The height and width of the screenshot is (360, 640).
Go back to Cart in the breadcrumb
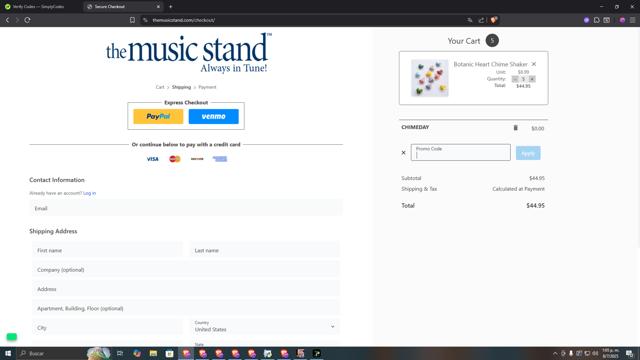(x=160, y=87)
